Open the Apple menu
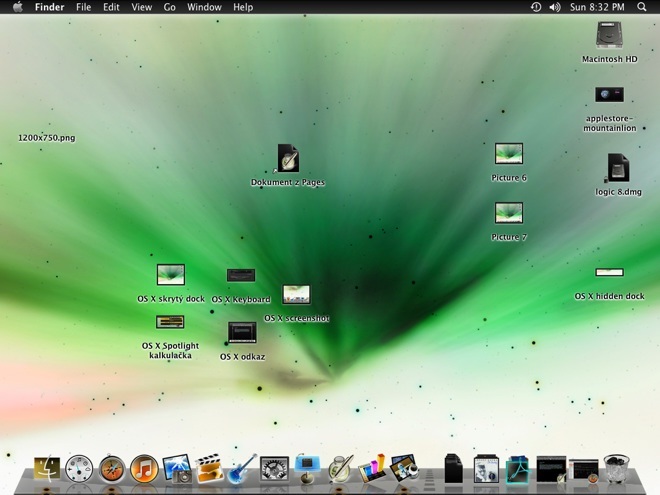 click(x=17, y=7)
